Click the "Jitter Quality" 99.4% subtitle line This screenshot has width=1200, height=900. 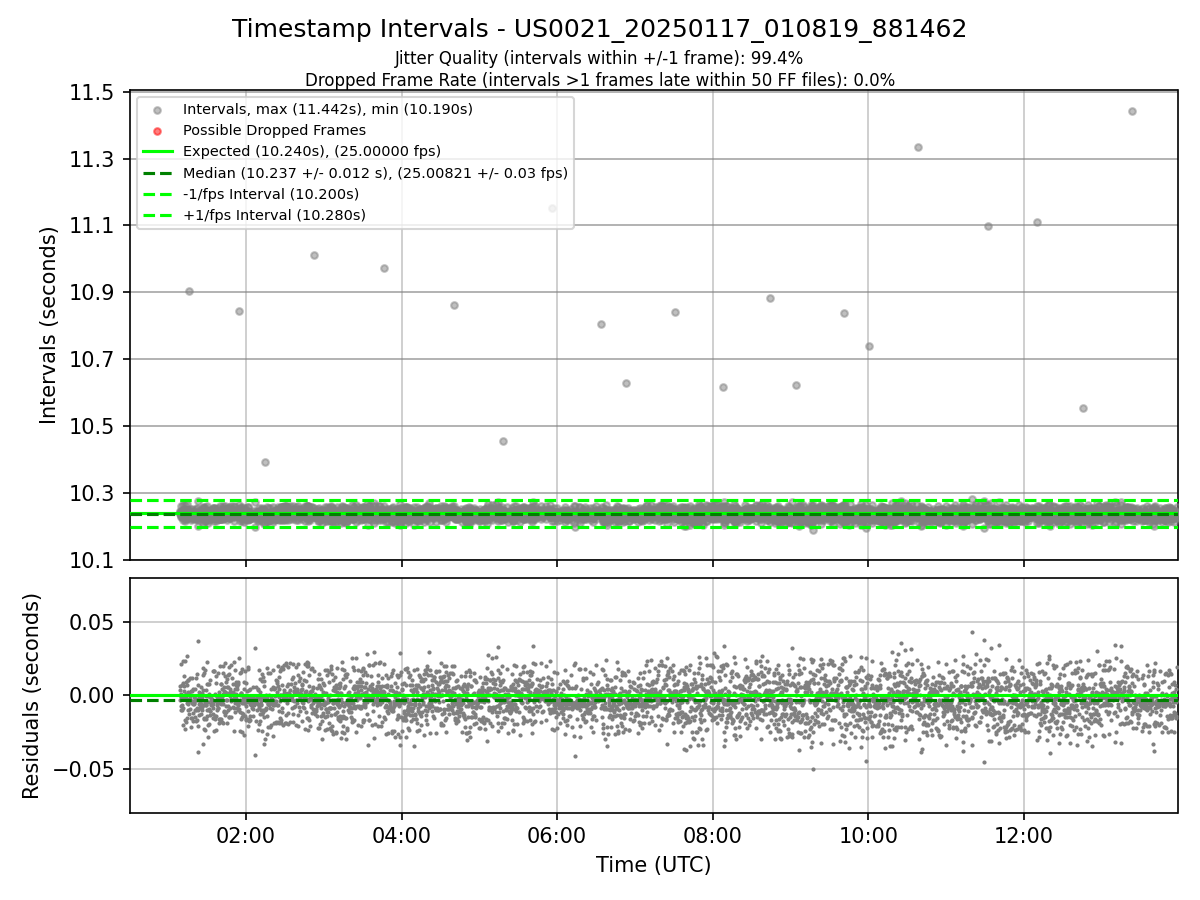599,58
